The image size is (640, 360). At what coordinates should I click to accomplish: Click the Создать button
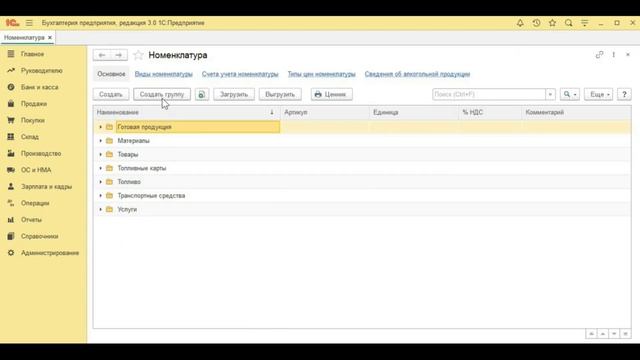tap(111, 94)
